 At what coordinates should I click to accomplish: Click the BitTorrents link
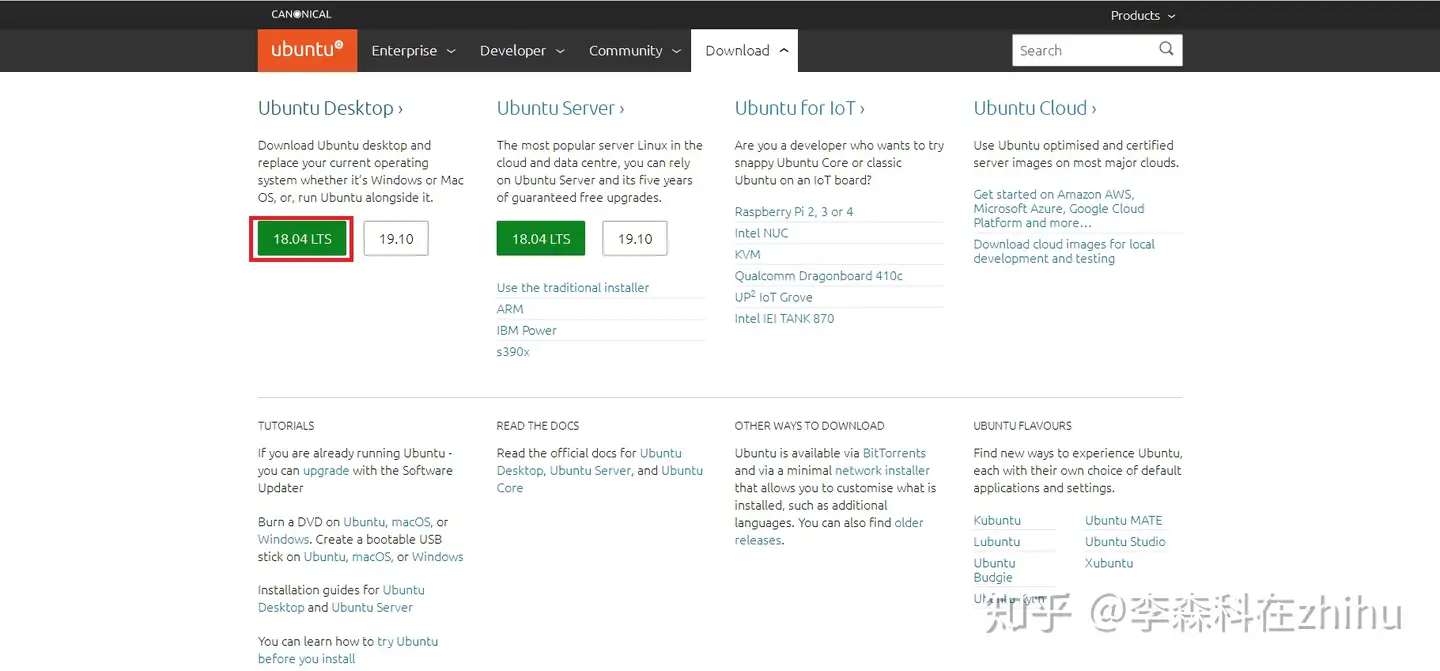click(x=895, y=453)
